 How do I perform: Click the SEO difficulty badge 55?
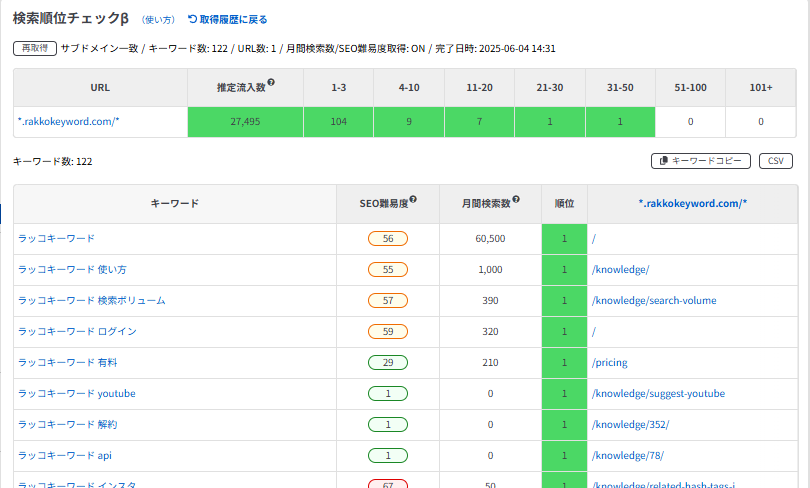coord(388,270)
